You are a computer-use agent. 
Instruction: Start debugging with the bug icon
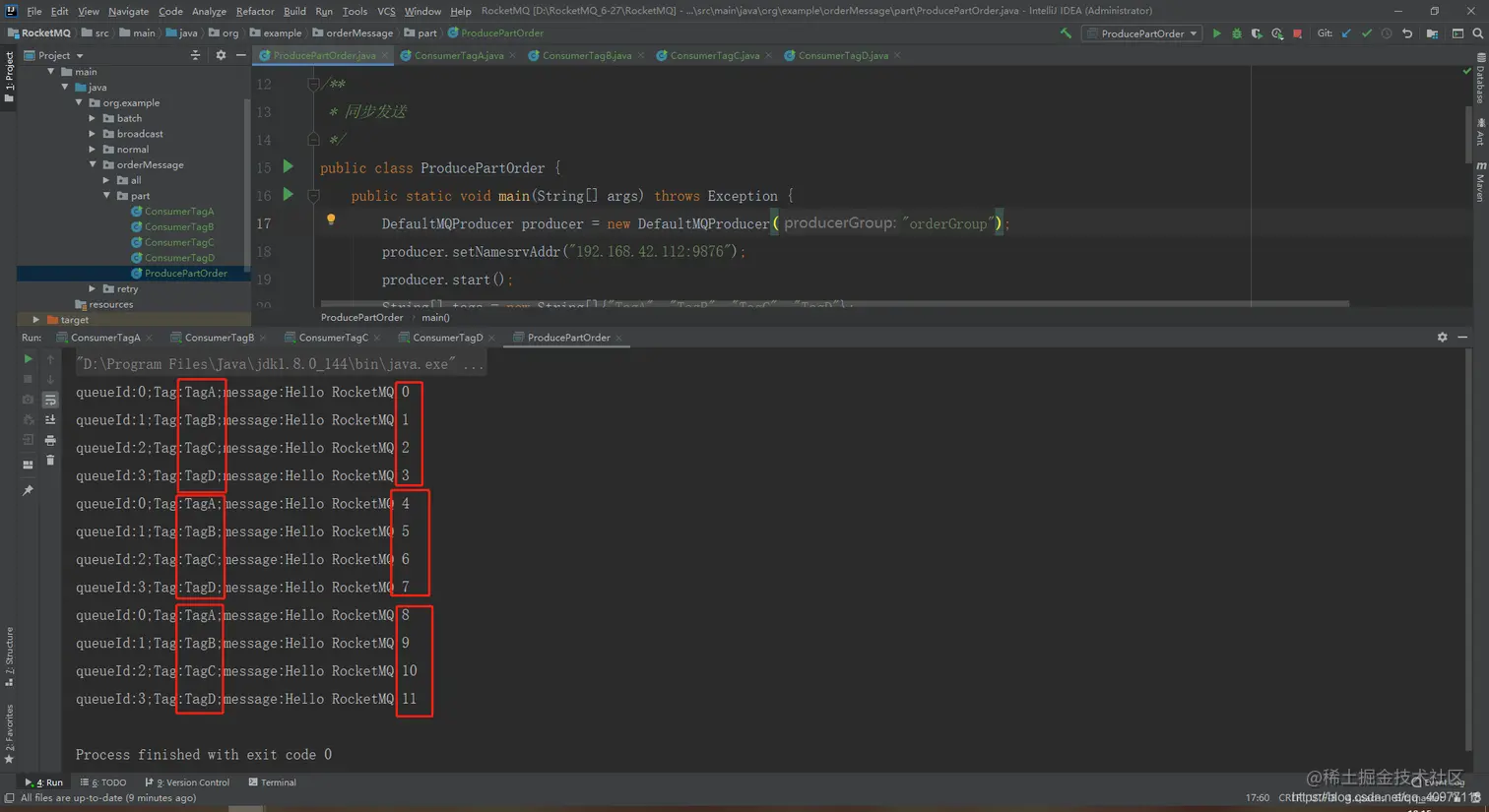(x=1237, y=33)
